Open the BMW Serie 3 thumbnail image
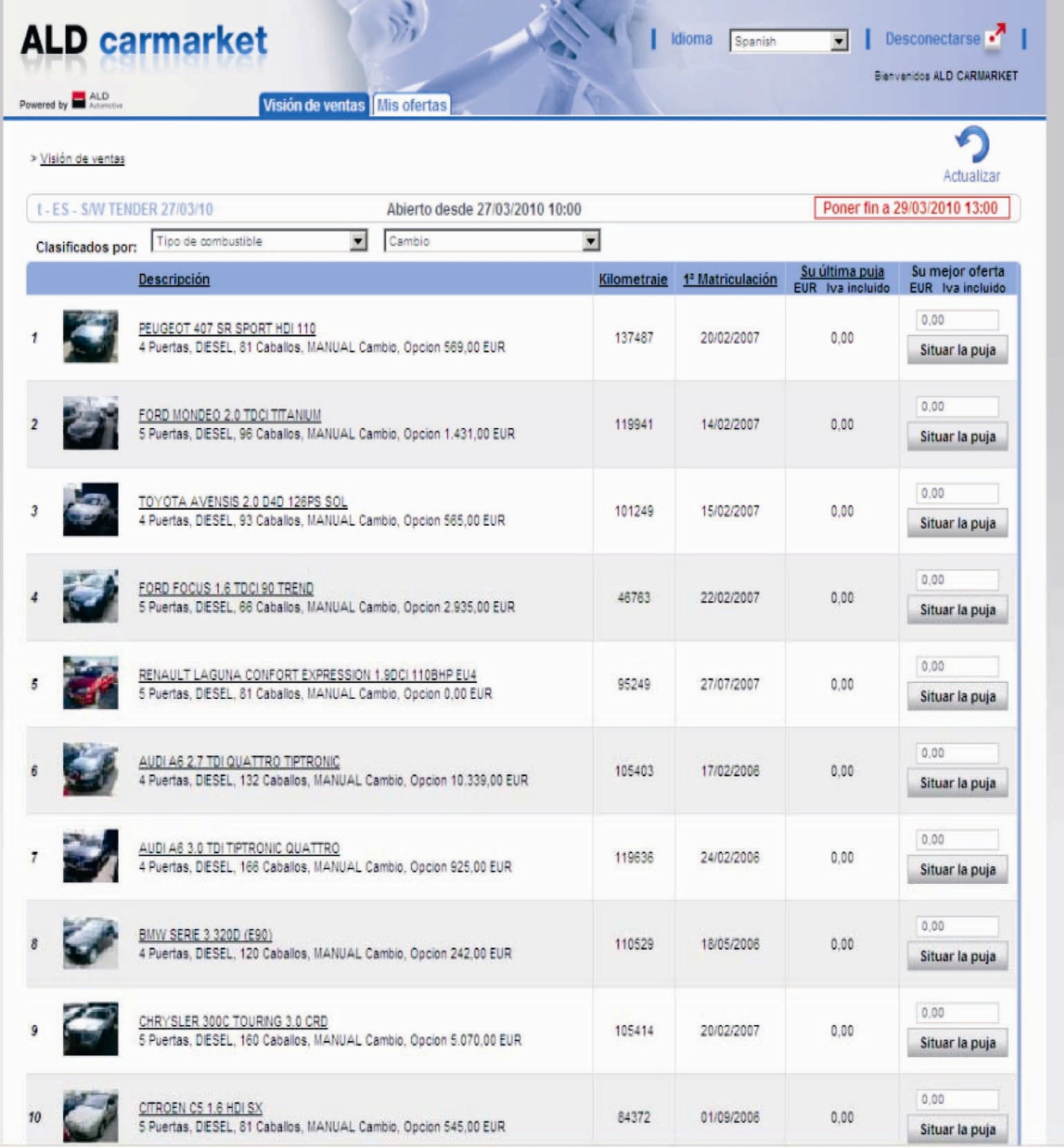Viewport: 1064px width, 1147px height. click(x=90, y=943)
